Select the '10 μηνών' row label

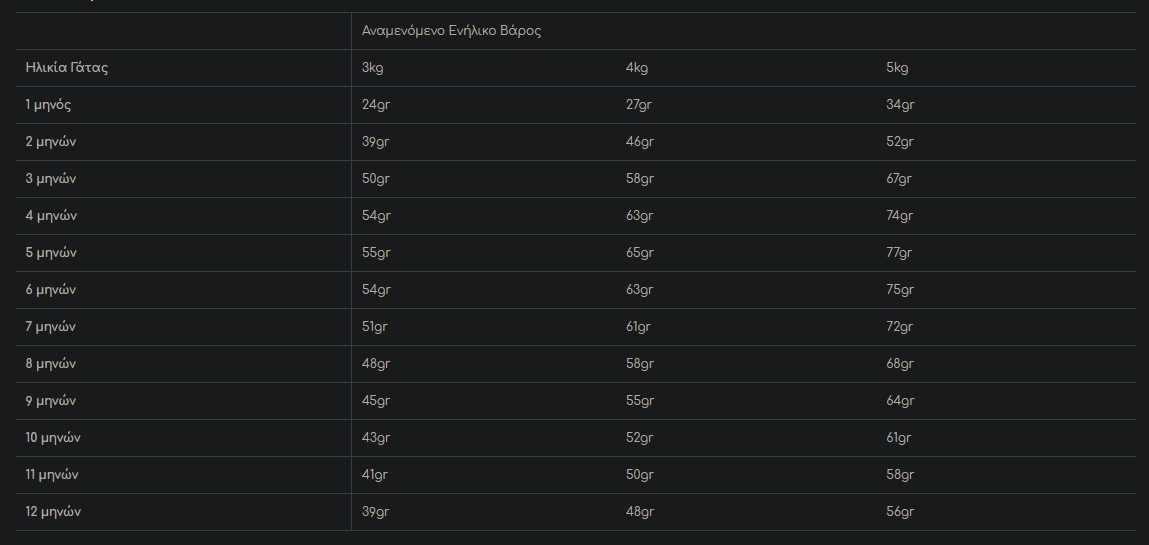coord(53,438)
